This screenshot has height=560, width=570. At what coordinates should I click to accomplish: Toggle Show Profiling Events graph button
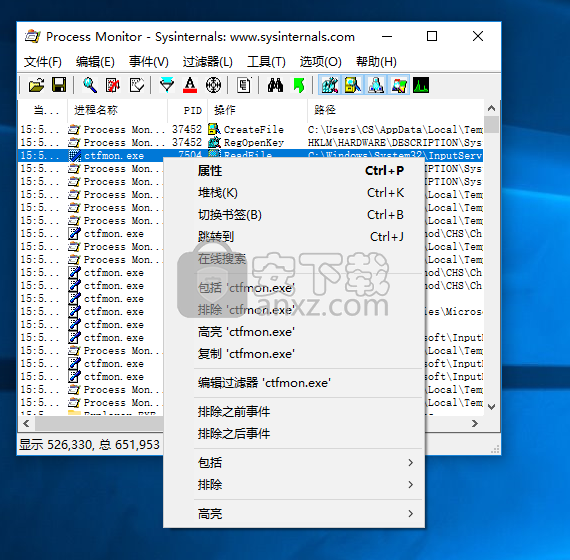[421, 85]
